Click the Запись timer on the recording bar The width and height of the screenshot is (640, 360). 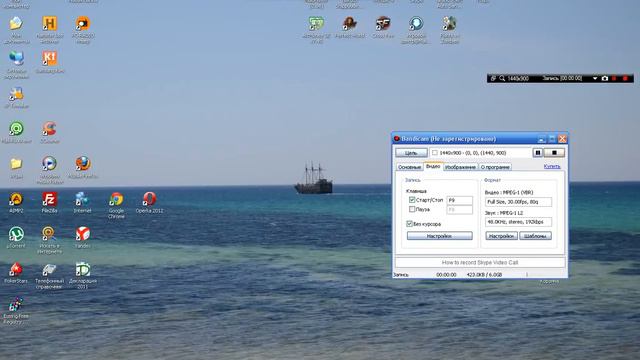tap(562, 78)
